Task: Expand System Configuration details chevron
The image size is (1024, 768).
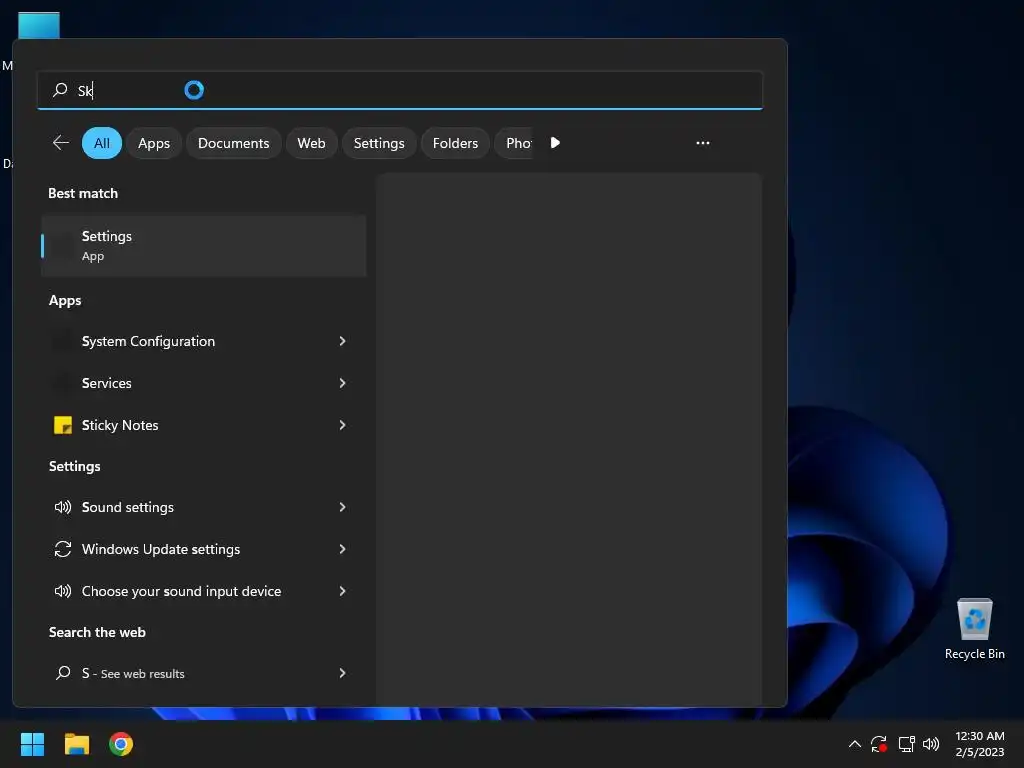Action: pyautogui.click(x=342, y=341)
